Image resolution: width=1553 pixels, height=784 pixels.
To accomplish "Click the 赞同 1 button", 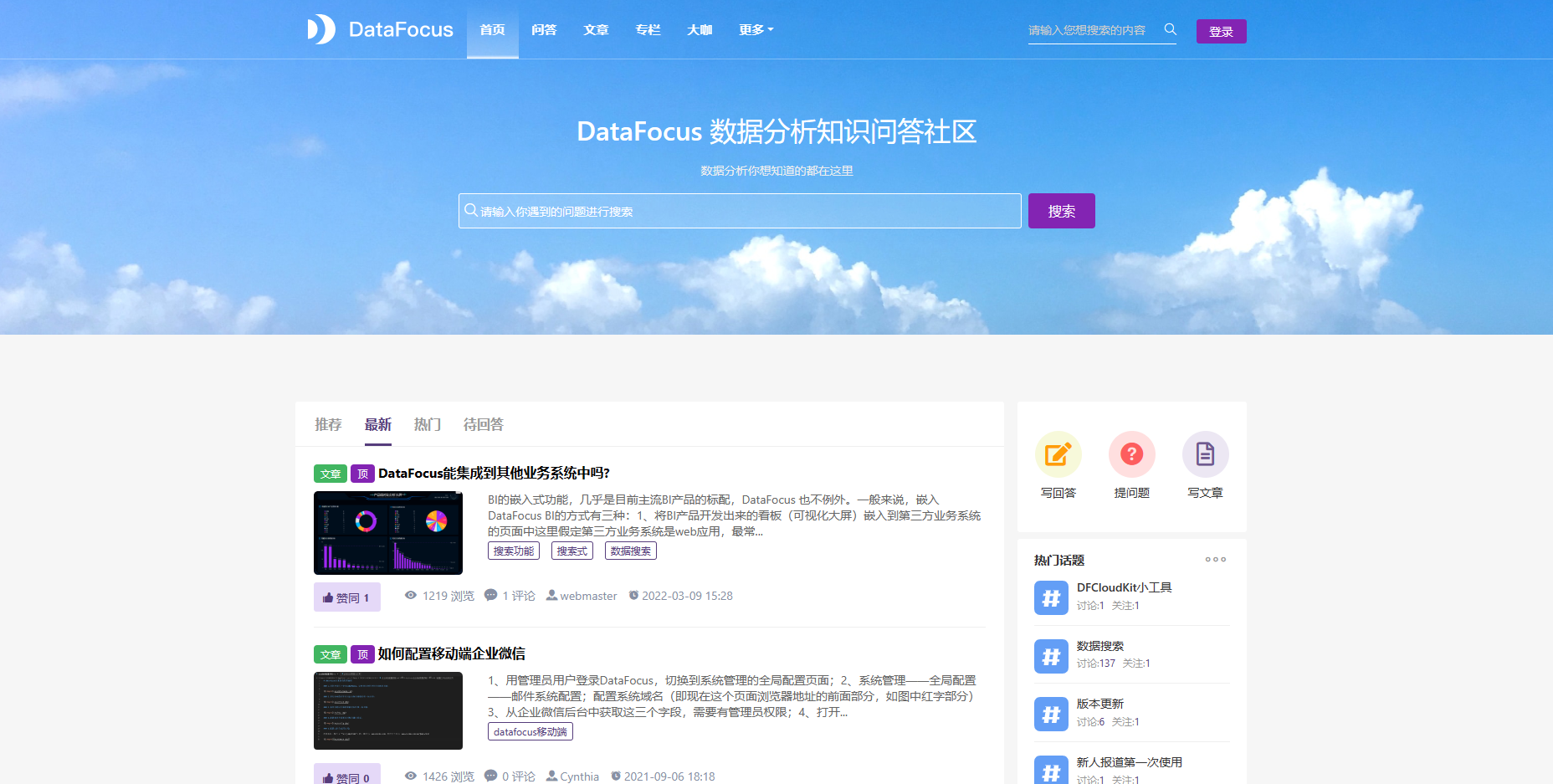I will pyautogui.click(x=347, y=597).
